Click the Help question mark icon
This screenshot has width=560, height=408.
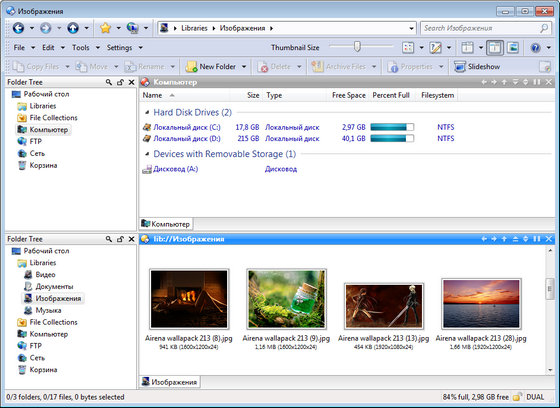[x=535, y=48]
